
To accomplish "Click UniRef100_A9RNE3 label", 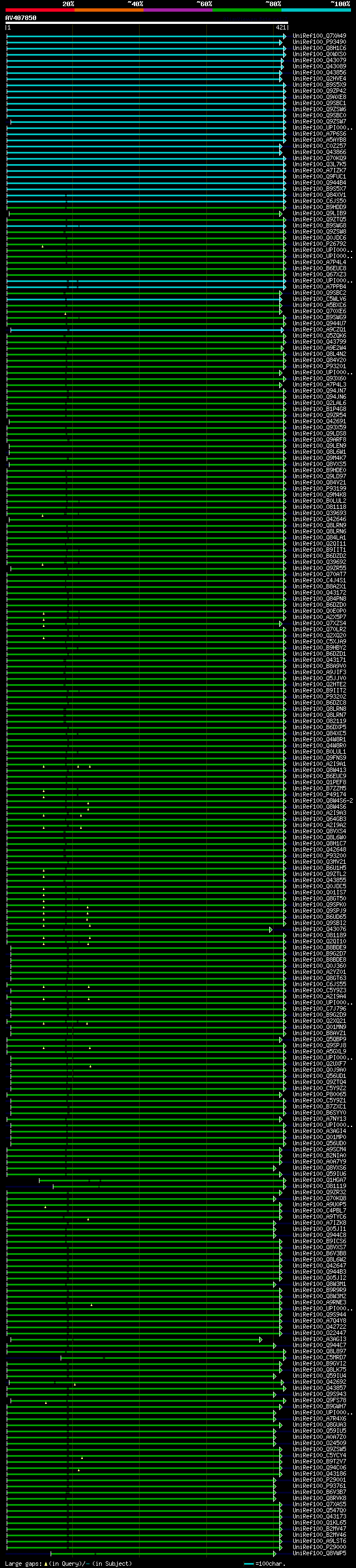I will (319, 1302).
